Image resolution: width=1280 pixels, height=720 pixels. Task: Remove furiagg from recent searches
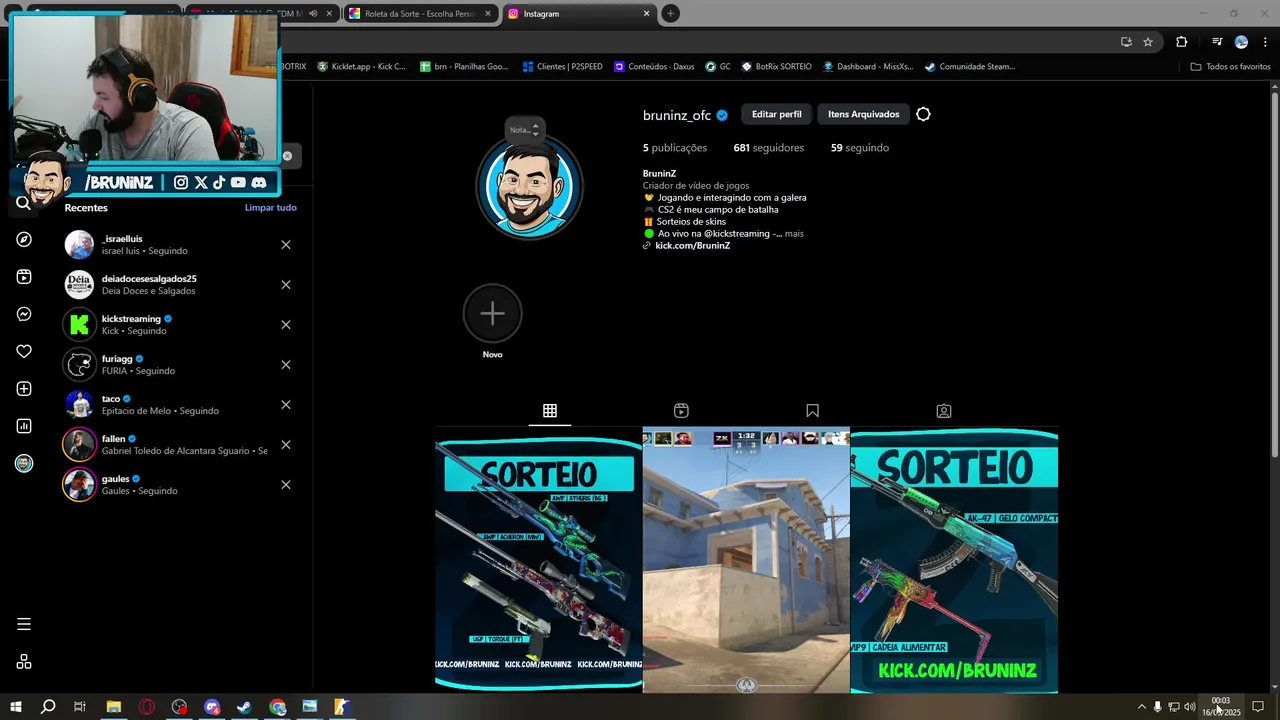click(286, 365)
